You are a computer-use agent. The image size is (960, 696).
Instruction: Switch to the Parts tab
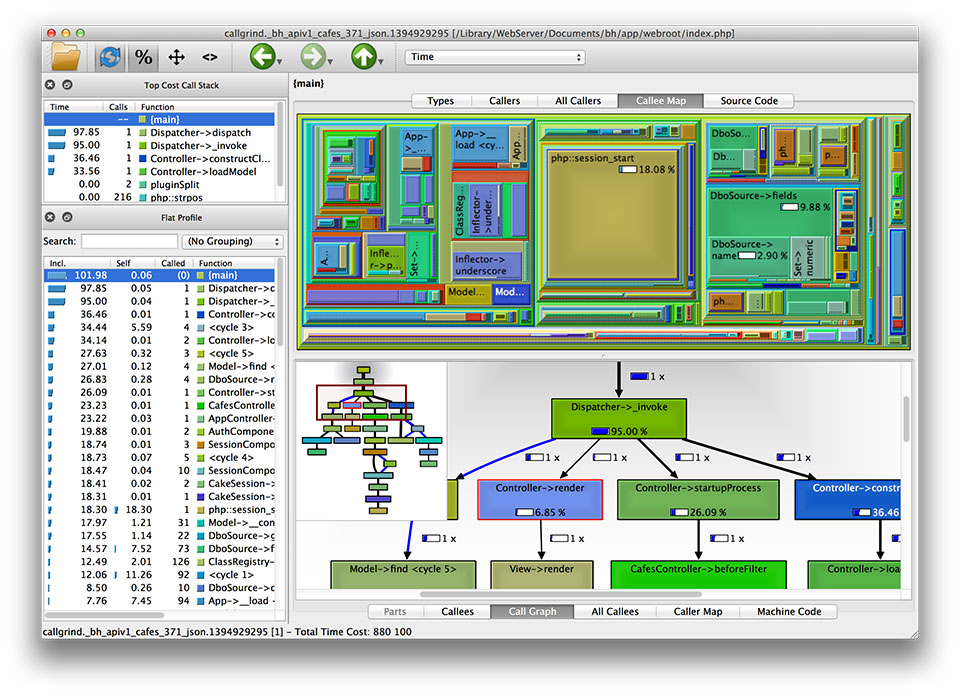(395, 612)
